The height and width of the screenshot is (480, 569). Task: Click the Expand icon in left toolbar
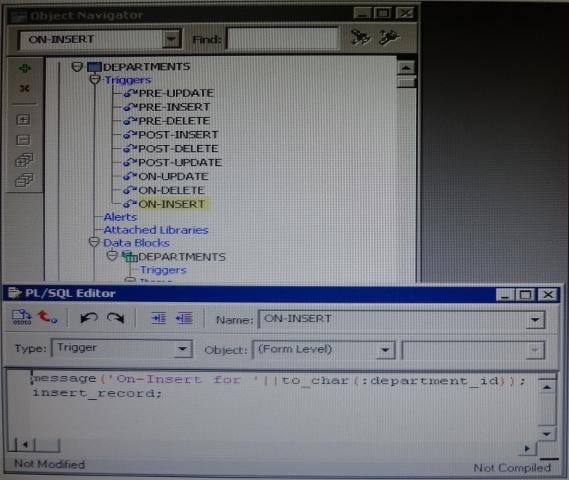pyautogui.click(x=24, y=119)
